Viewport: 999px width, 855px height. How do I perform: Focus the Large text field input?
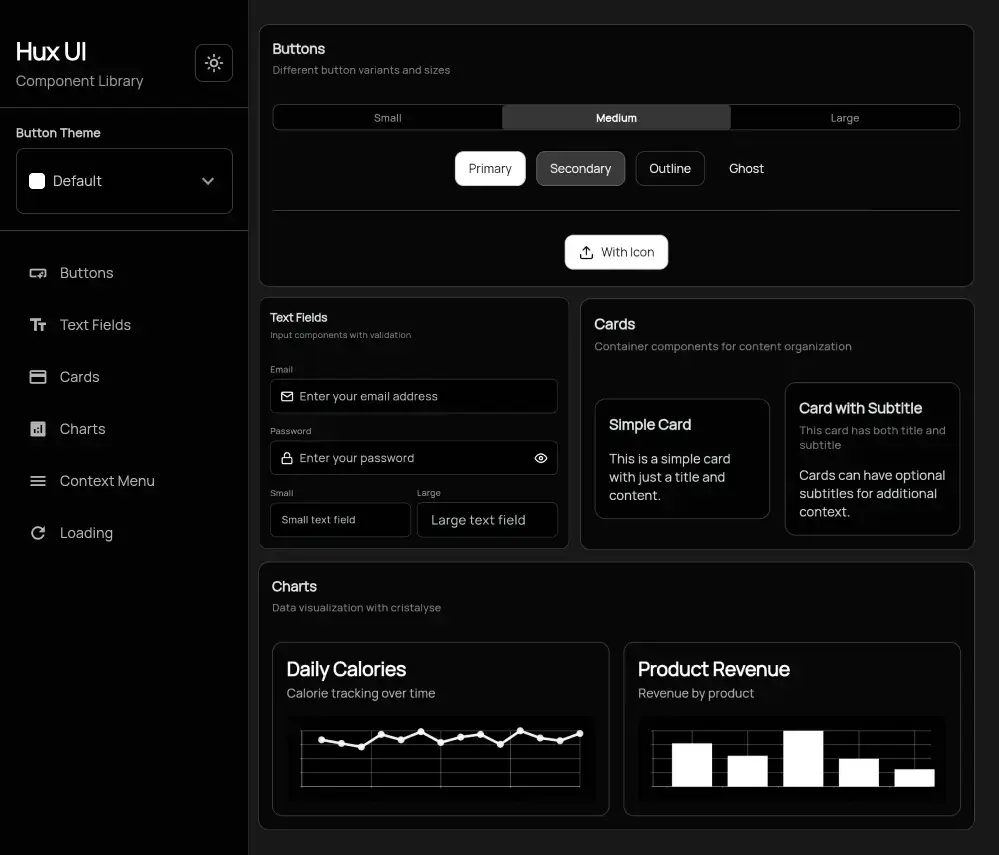487,520
